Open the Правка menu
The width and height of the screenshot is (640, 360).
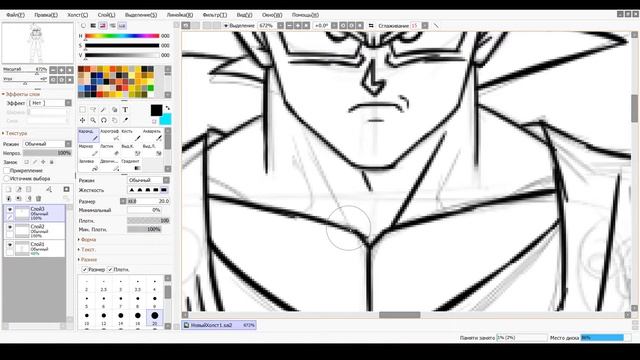(46, 15)
